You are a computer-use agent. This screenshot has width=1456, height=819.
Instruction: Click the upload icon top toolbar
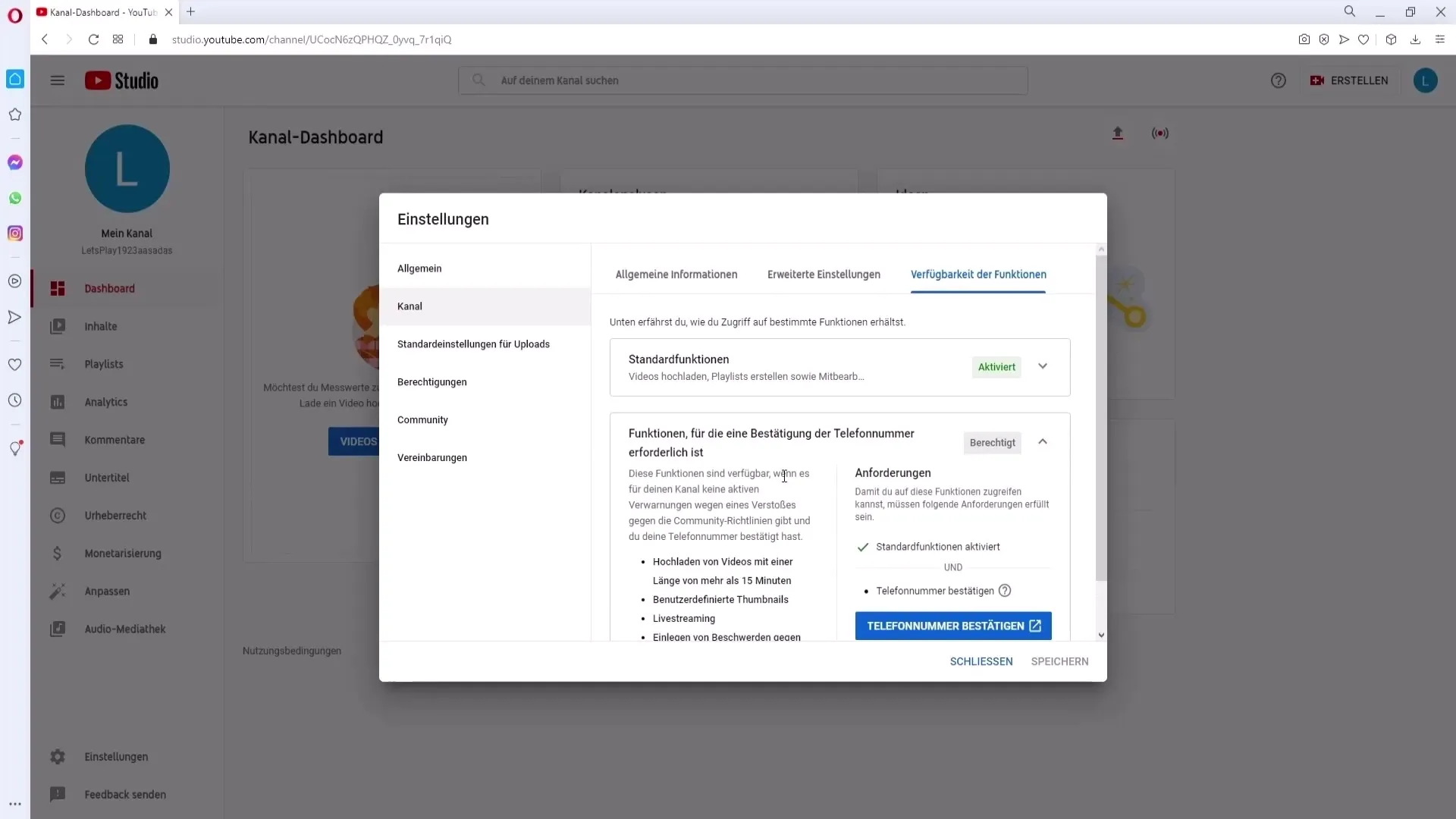click(1118, 133)
